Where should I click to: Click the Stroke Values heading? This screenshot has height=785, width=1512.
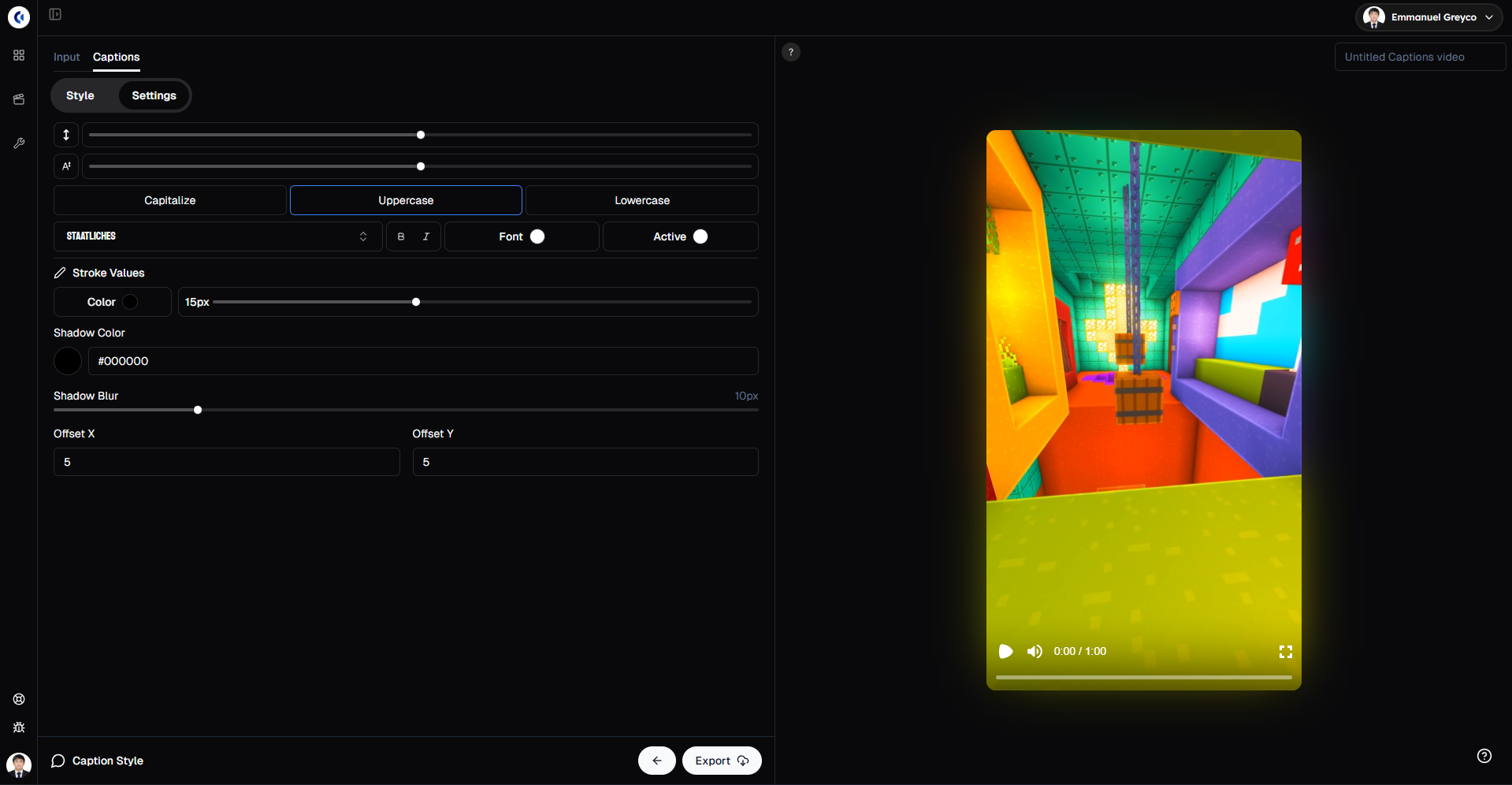point(109,273)
